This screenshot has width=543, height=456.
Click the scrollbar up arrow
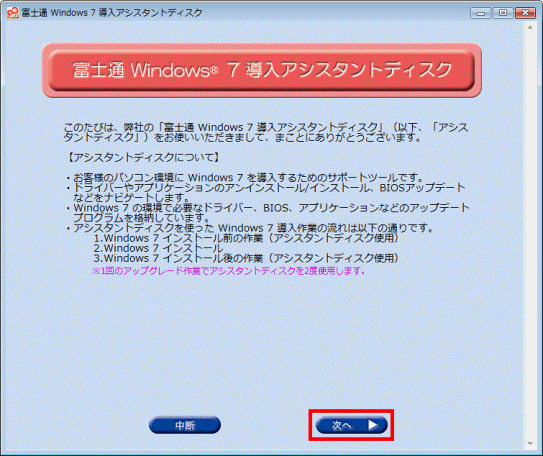(530, 27)
